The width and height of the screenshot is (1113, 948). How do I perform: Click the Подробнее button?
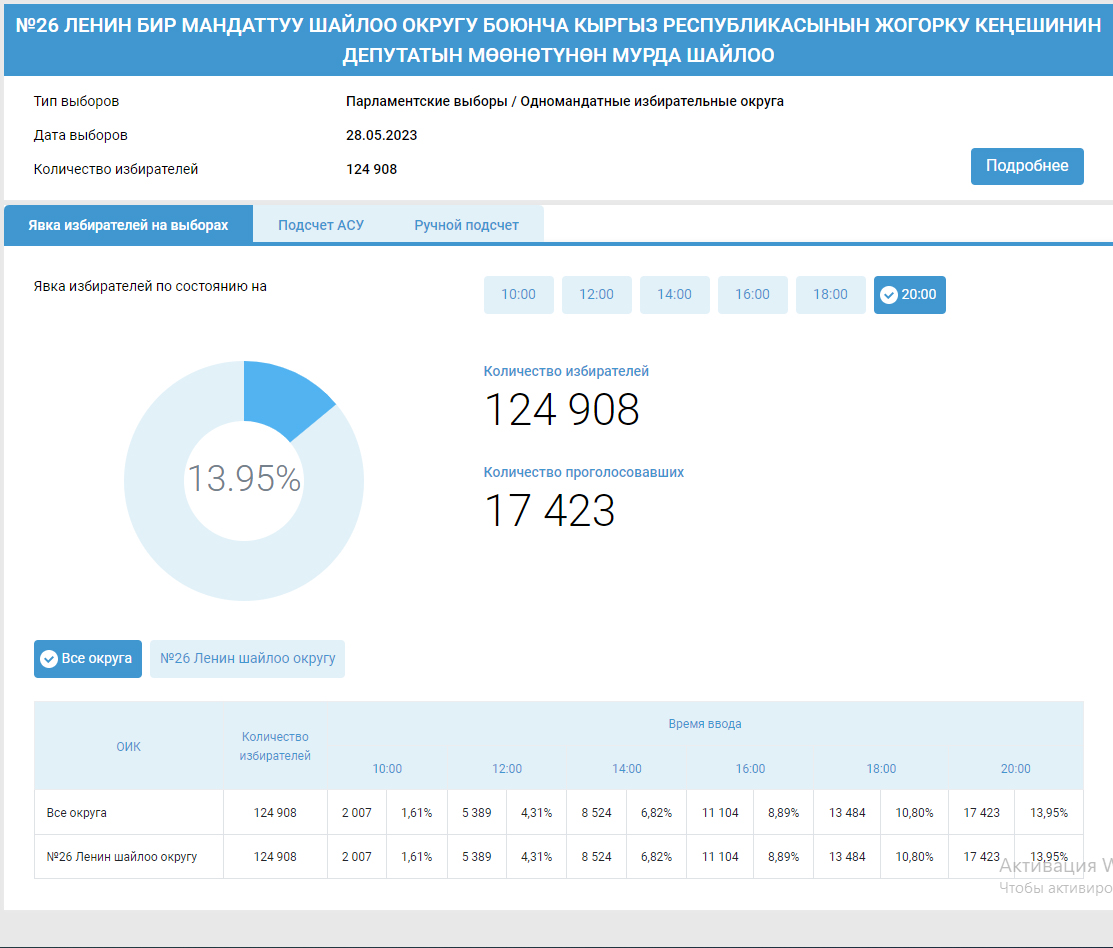coord(1027,166)
